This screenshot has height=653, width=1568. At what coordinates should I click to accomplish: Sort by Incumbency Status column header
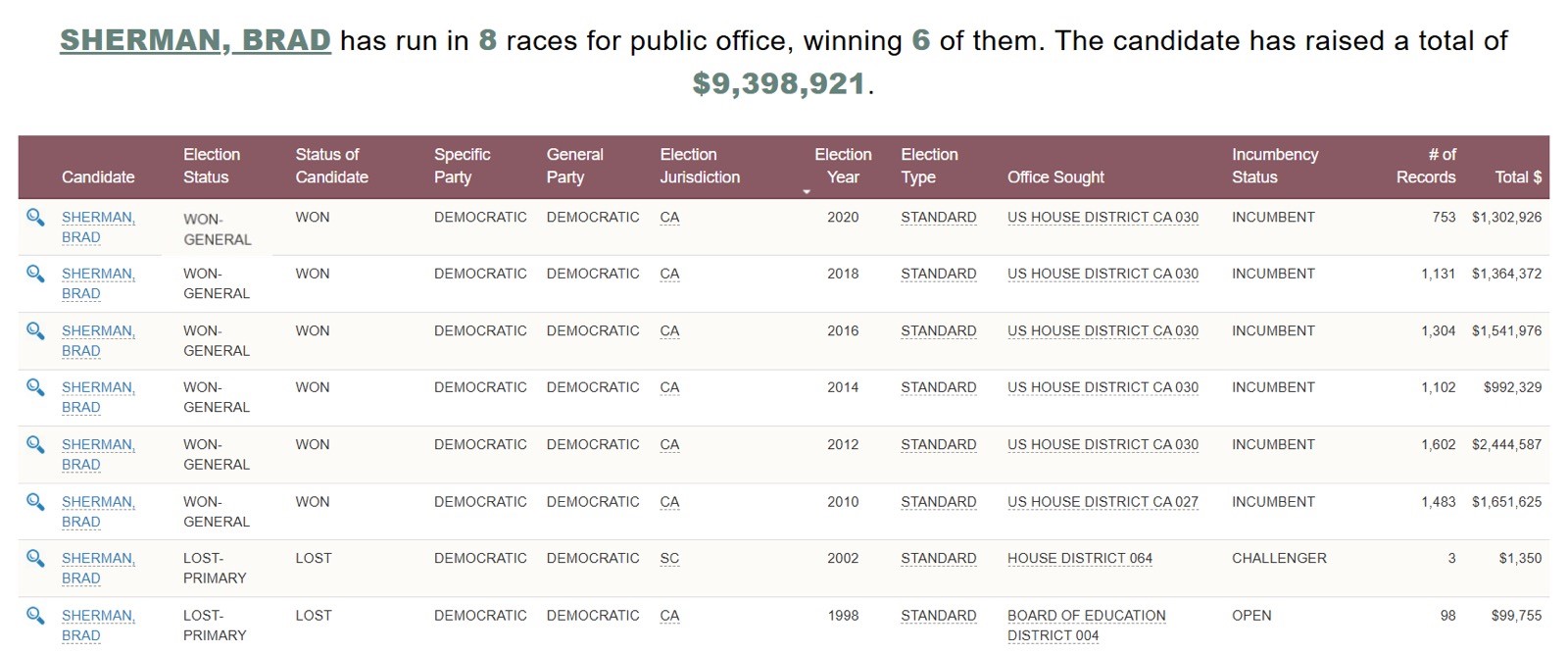point(1275,166)
